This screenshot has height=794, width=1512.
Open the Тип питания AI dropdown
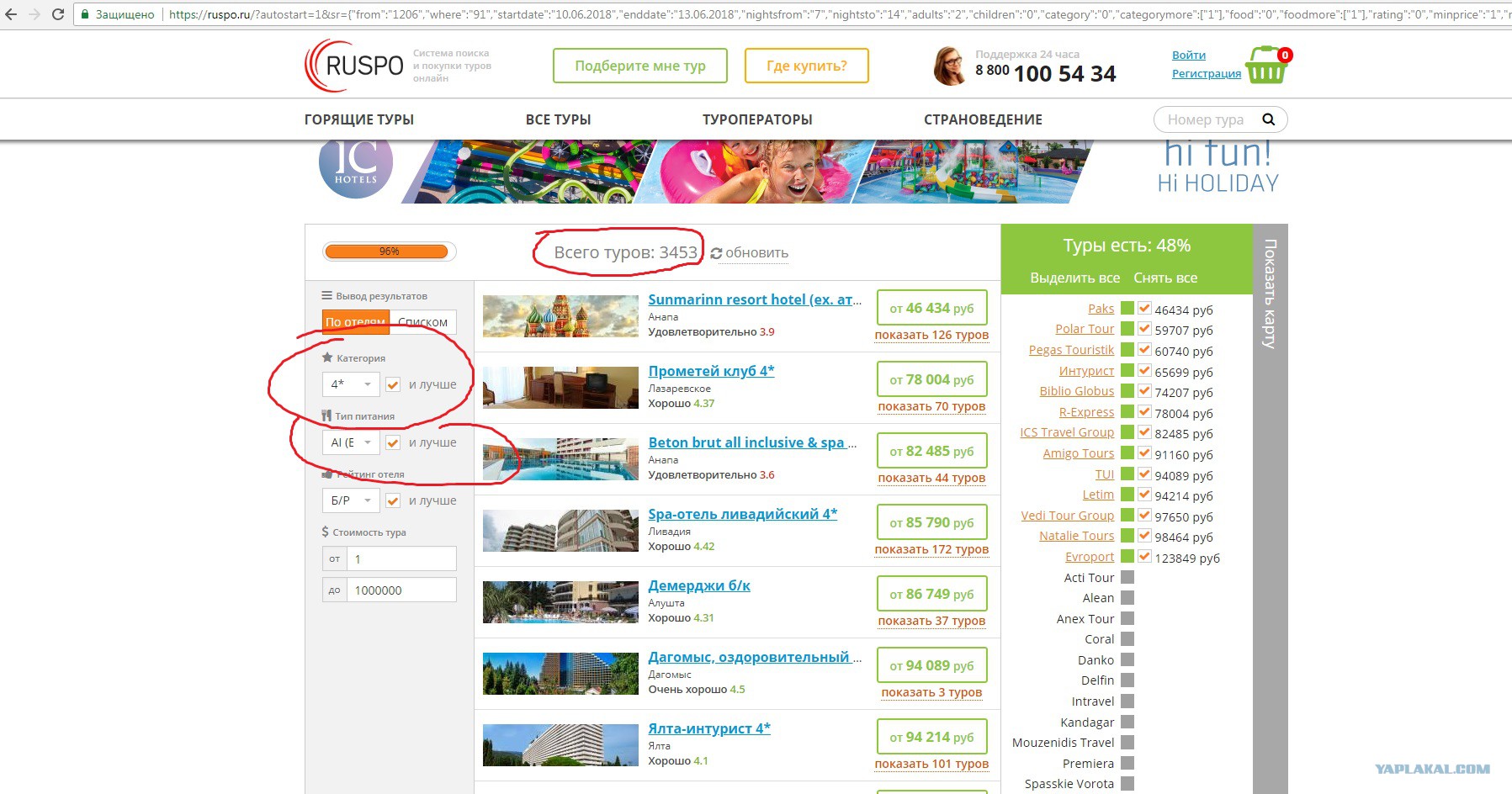tap(351, 442)
